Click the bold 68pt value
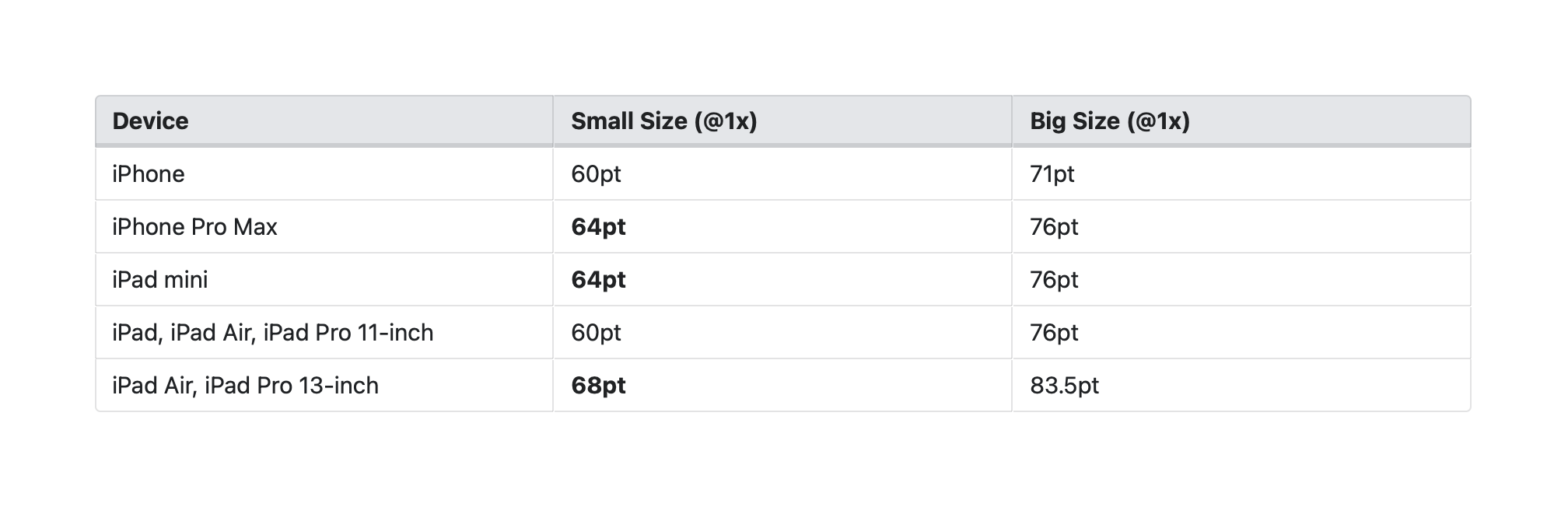The height and width of the screenshot is (507, 1568). (x=598, y=386)
